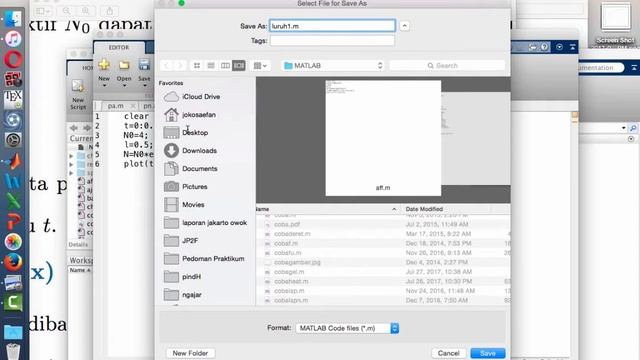This screenshot has width=640, height=360.
Task: Click help question mark icon in MATLAB
Action: [x=544, y=47]
